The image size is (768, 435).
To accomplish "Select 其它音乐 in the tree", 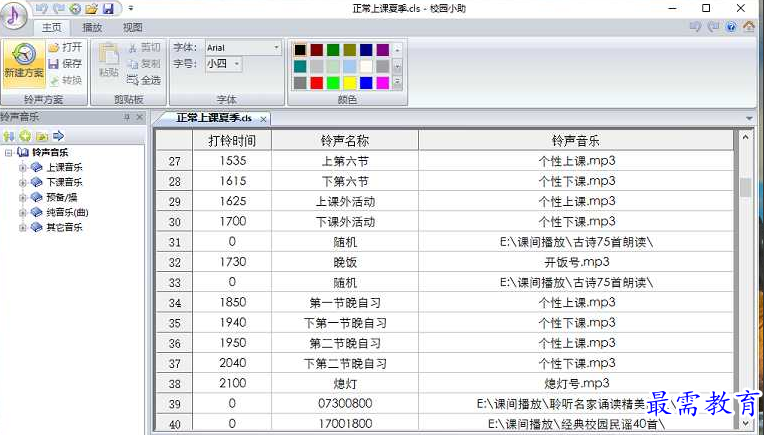I will point(64,227).
